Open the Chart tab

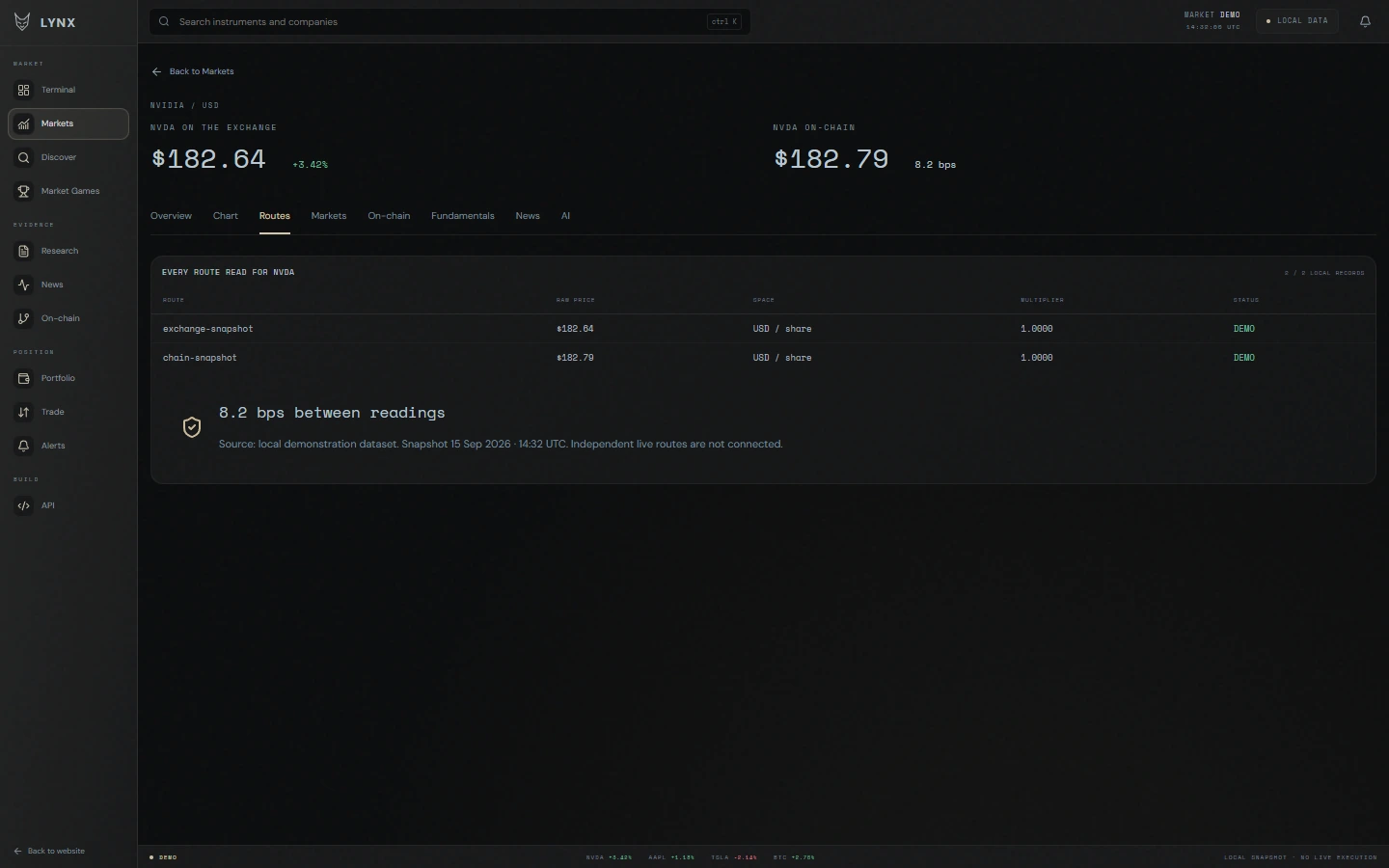click(x=226, y=216)
